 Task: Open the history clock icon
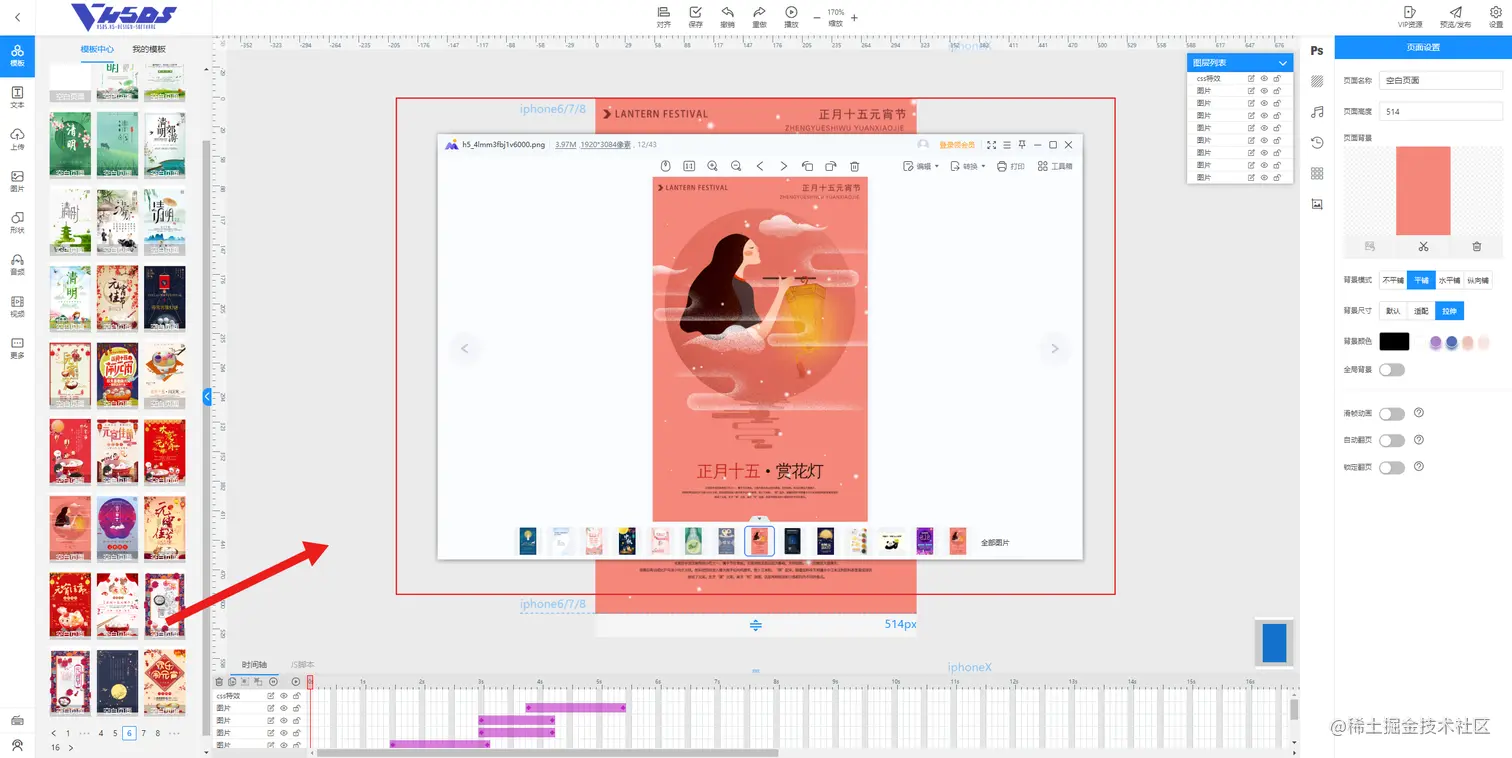click(1317, 142)
